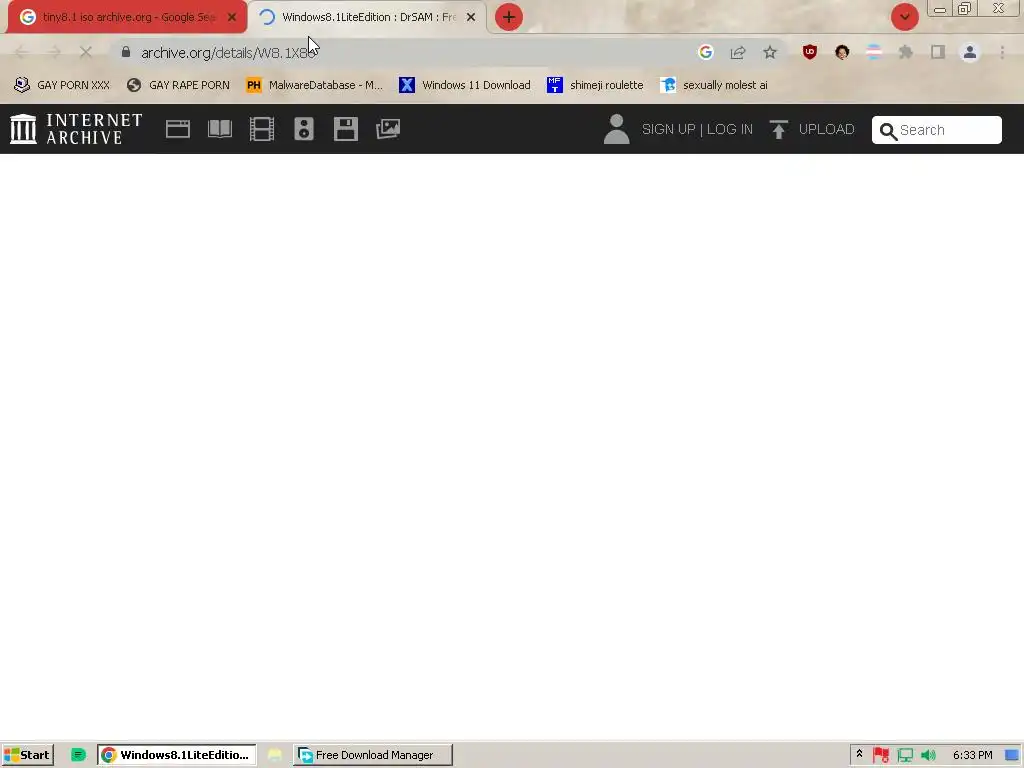The height and width of the screenshot is (768, 1024).
Task: Open network status tray icon
Action: pyautogui.click(x=905, y=755)
